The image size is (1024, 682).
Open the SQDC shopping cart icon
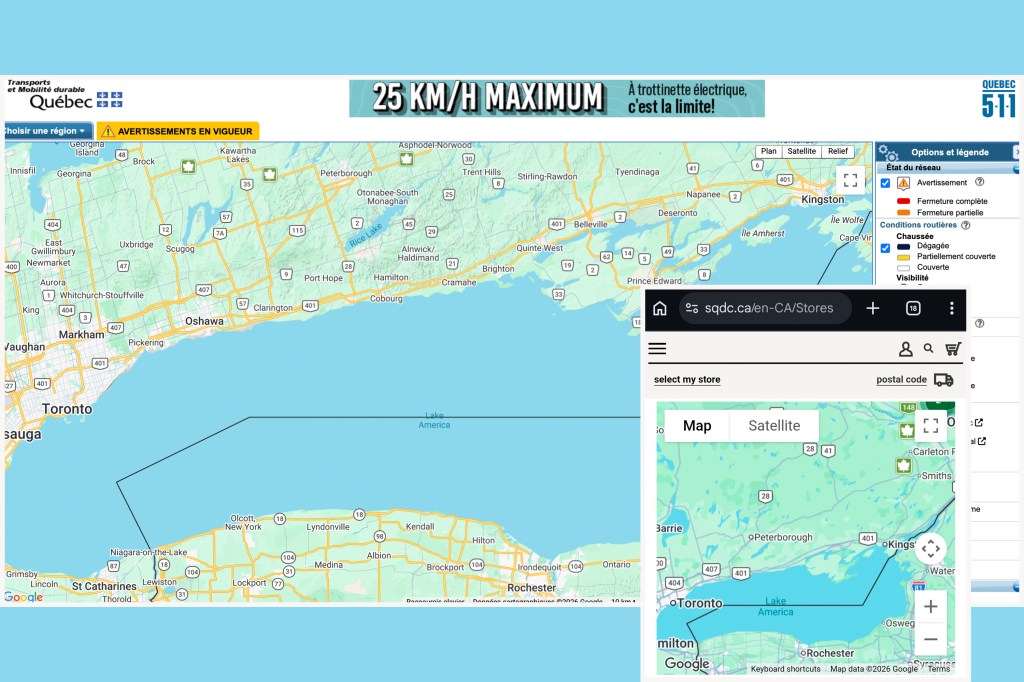(x=953, y=349)
